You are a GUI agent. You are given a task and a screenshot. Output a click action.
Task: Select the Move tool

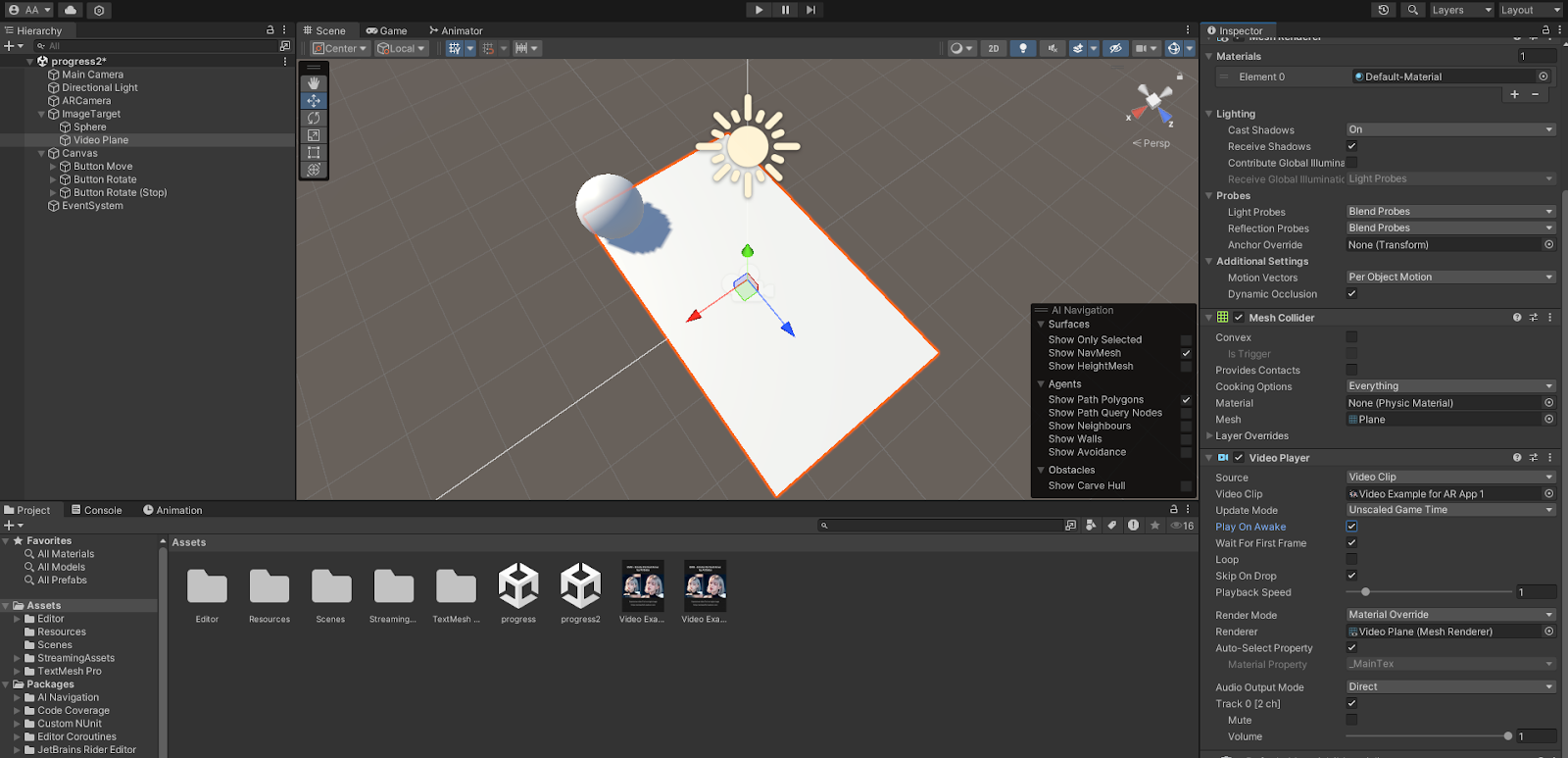click(314, 101)
